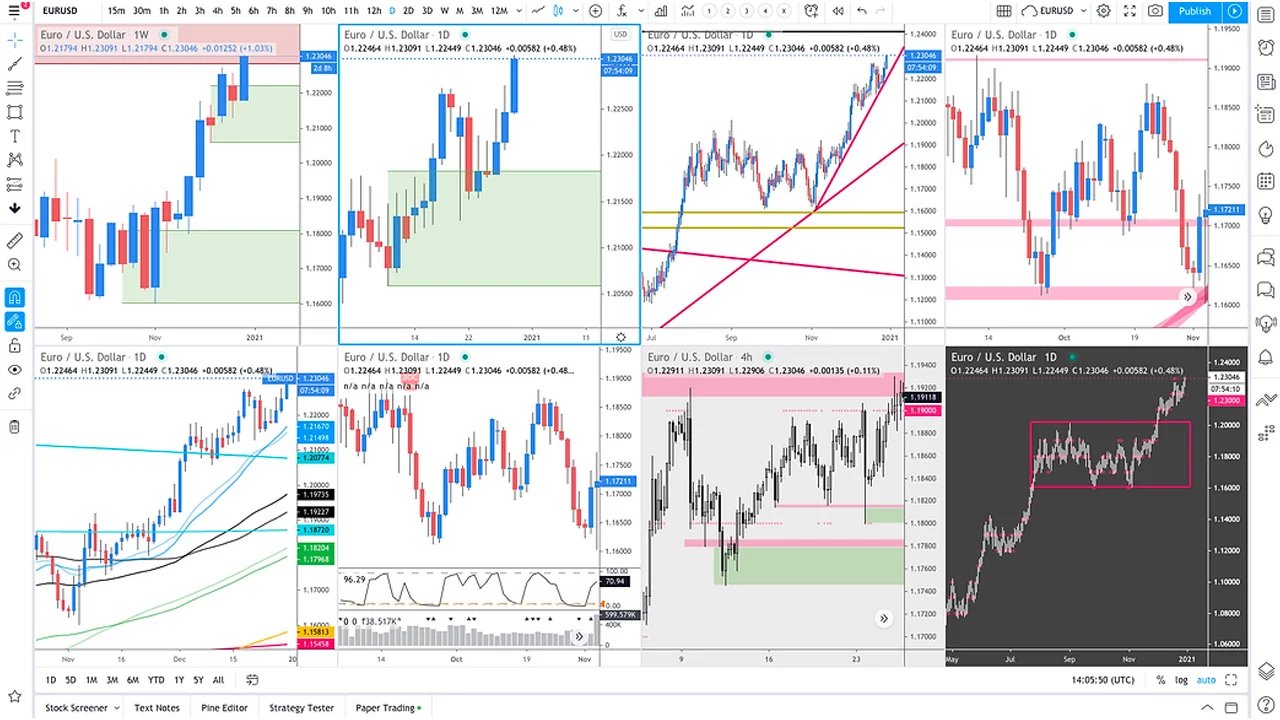Open the multi-chart layout selector grid

[1004, 11]
